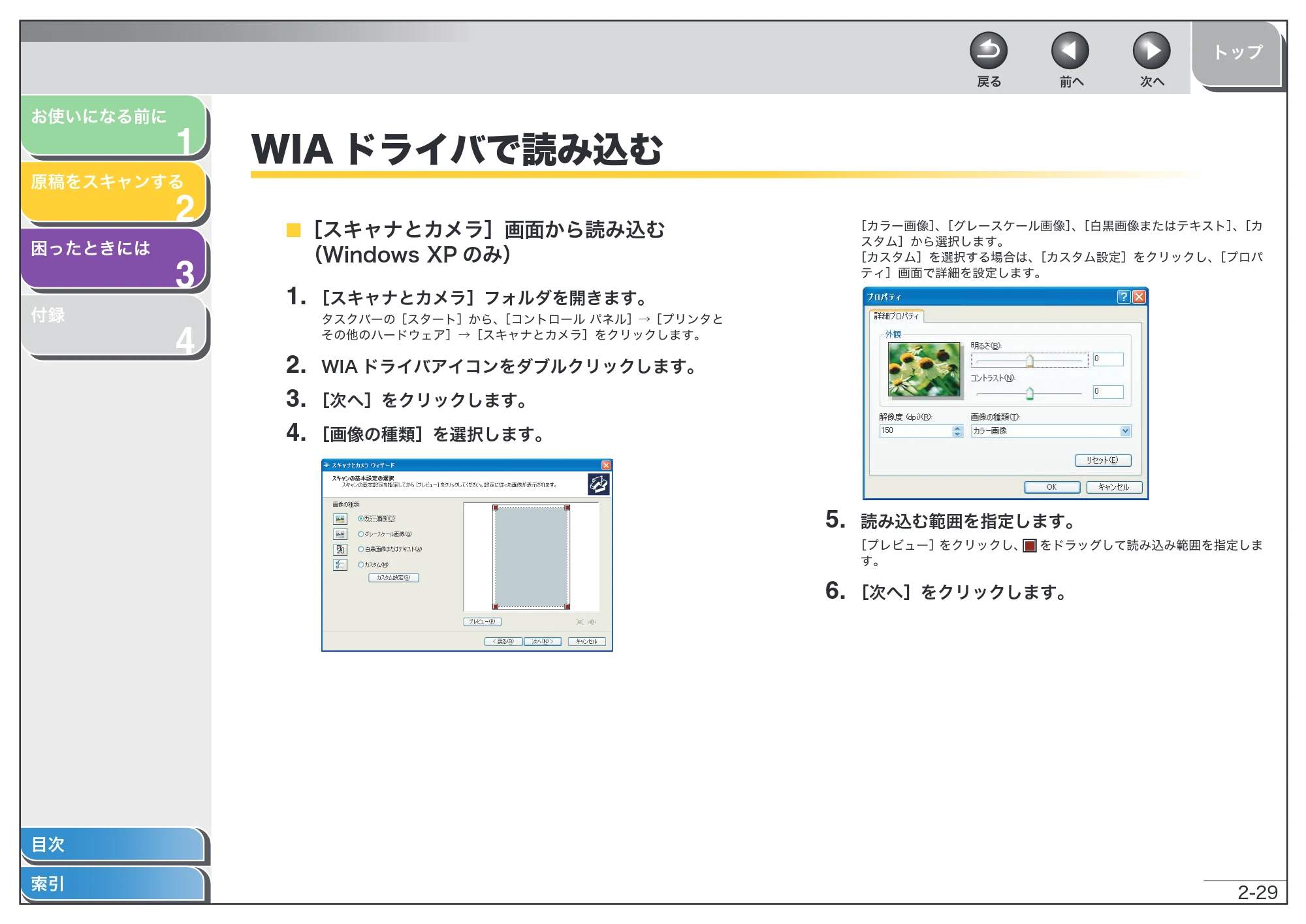
Task: Click the custom checklist icon in wizard
Action: (x=340, y=565)
